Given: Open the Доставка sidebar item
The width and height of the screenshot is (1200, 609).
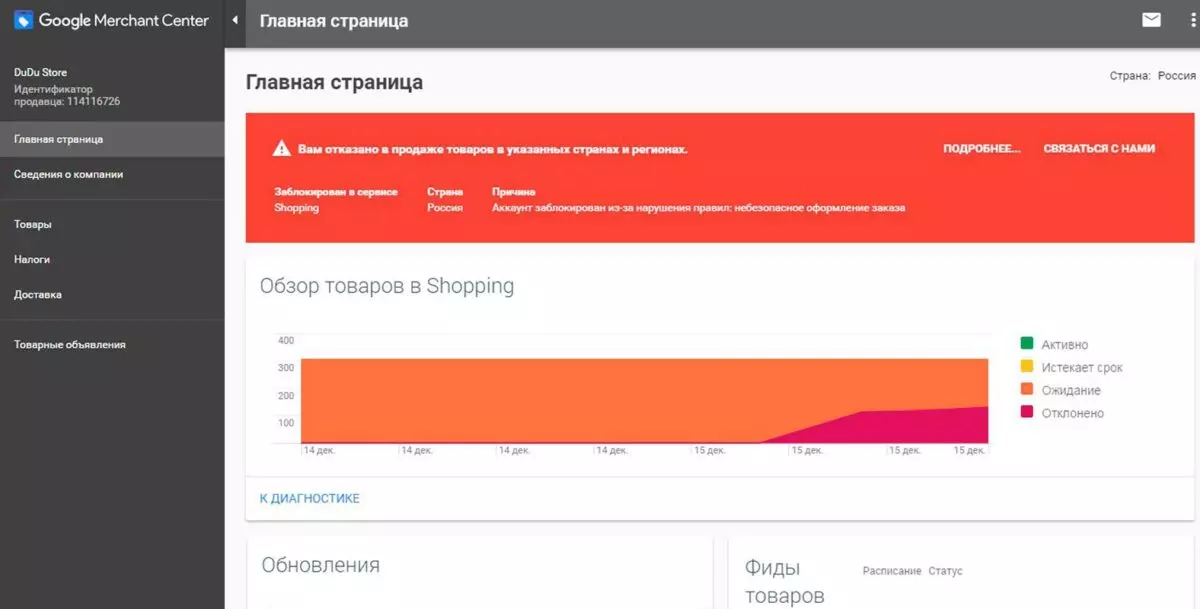Looking at the screenshot, I should [112, 295].
